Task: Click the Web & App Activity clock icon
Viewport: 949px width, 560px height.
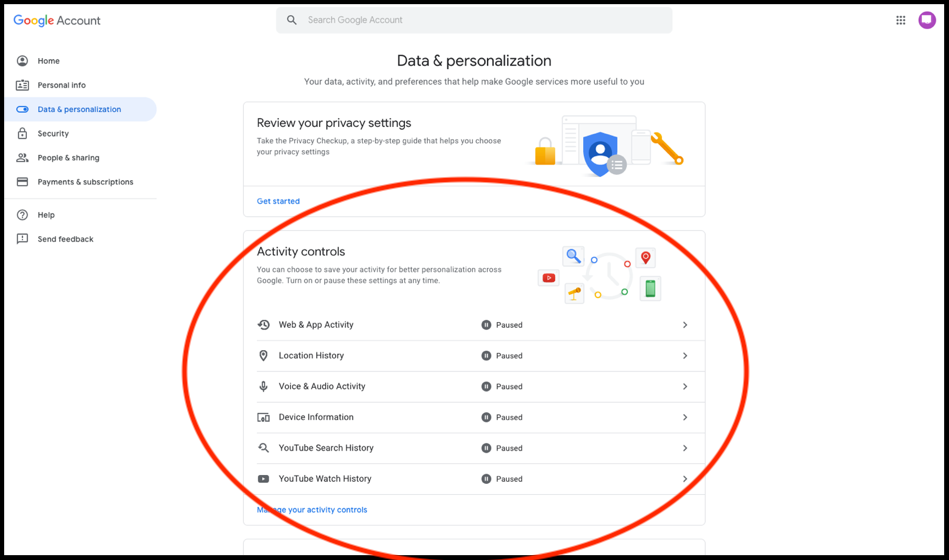Action: [x=263, y=324]
